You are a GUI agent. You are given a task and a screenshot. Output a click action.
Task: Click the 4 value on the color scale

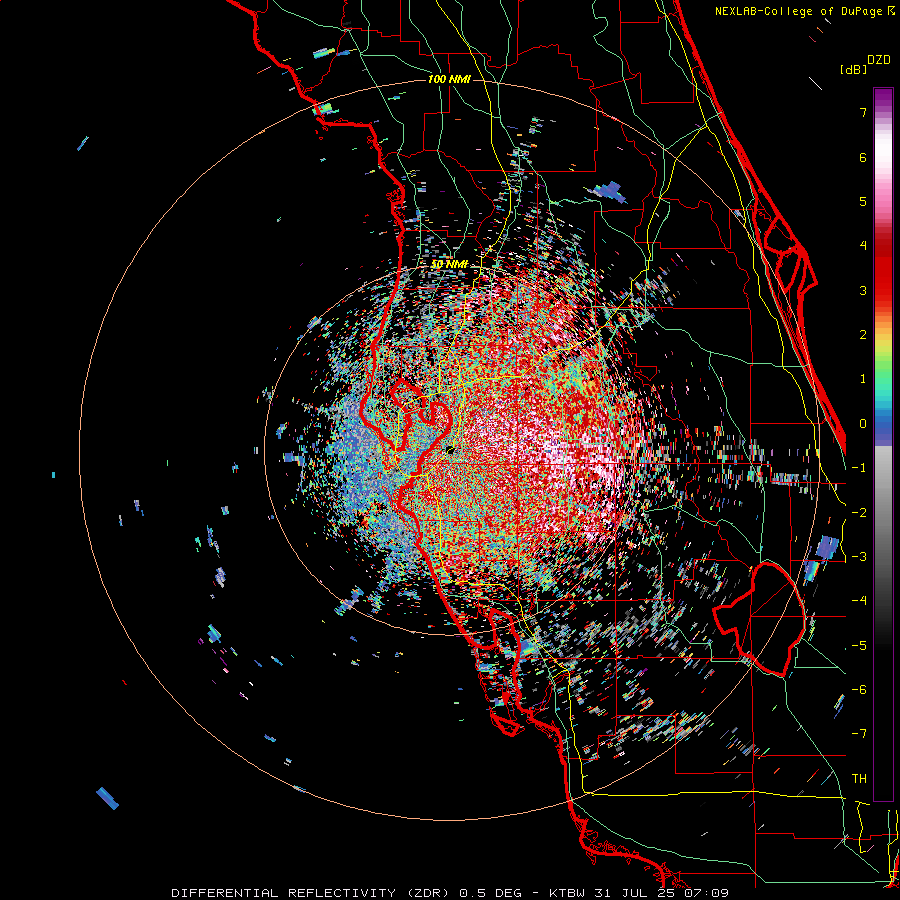863,246
